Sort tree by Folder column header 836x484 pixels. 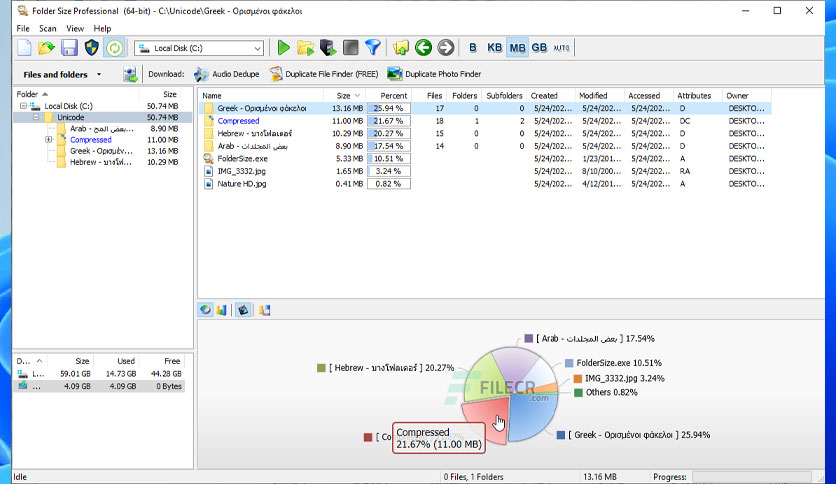[x=76, y=94]
